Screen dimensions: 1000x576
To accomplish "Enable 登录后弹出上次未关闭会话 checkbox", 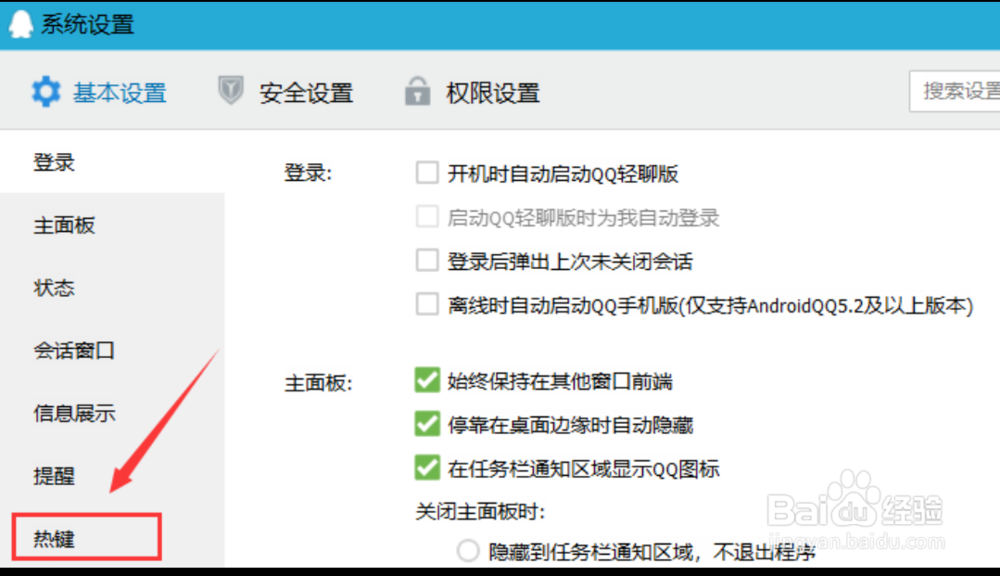I will coord(427,260).
